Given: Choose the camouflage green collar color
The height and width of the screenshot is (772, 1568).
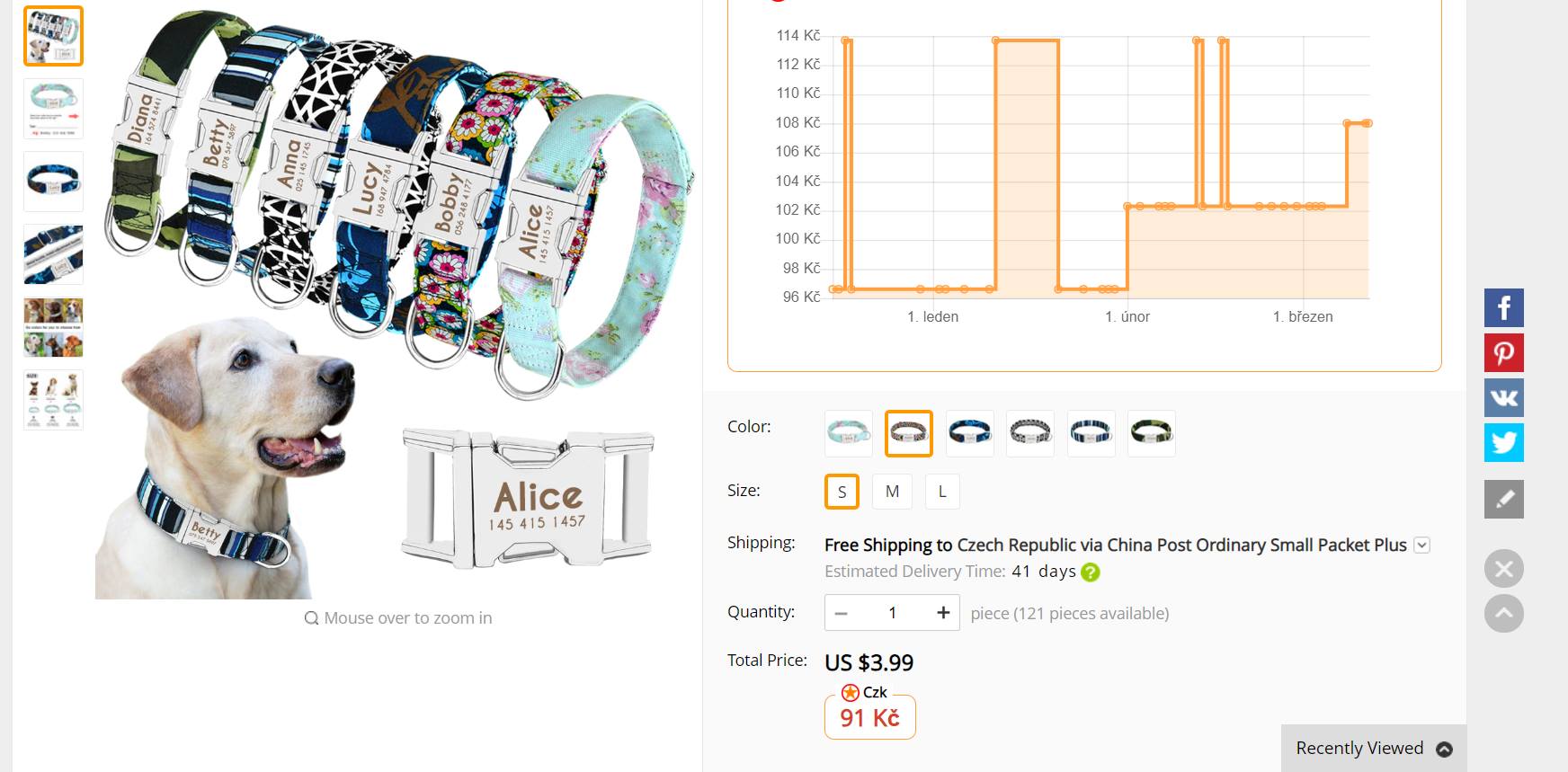Looking at the screenshot, I should click(x=1151, y=433).
